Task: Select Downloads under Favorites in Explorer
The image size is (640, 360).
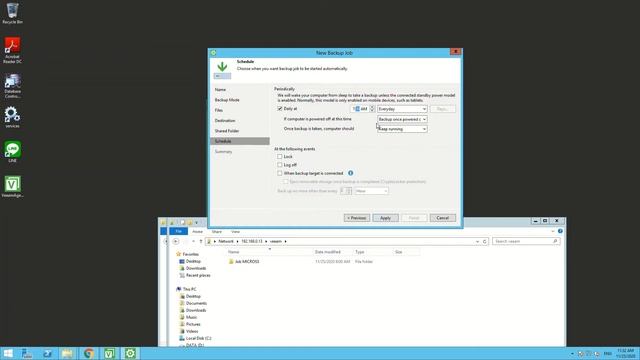Action: [x=196, y=268]
